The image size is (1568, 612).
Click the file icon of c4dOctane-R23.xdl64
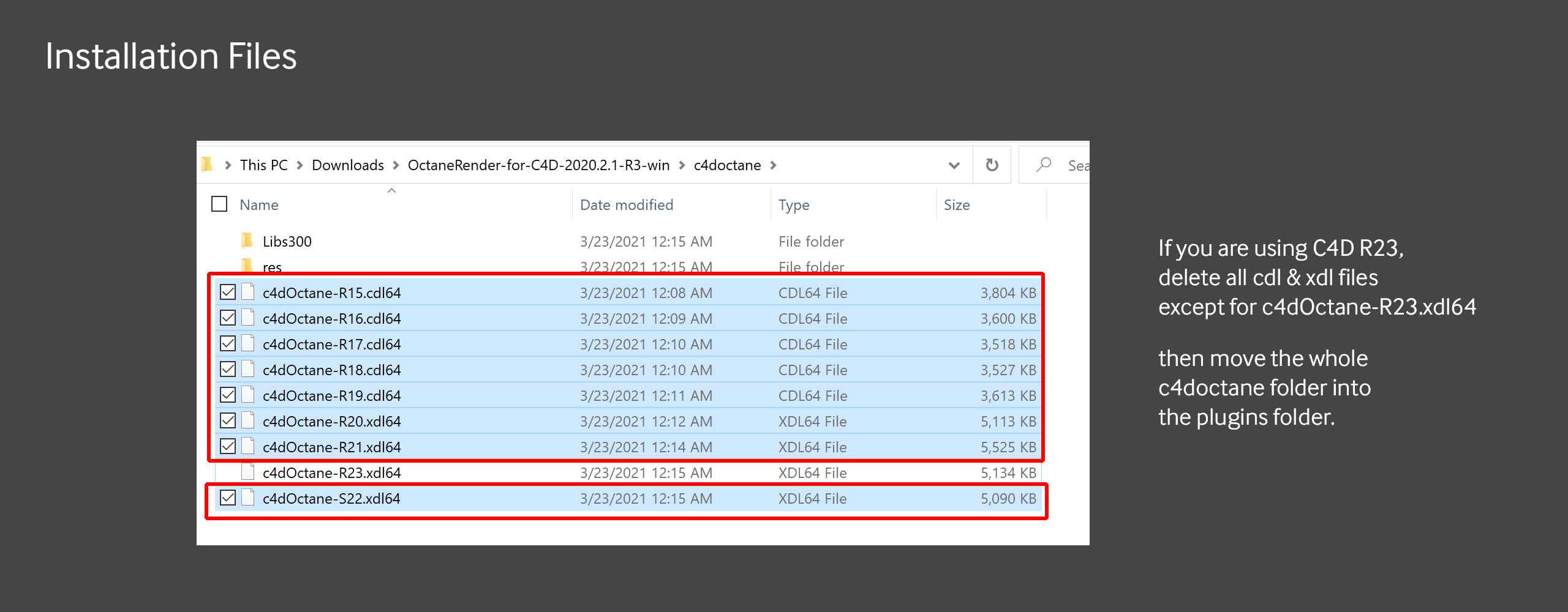(x=248, y=472)
